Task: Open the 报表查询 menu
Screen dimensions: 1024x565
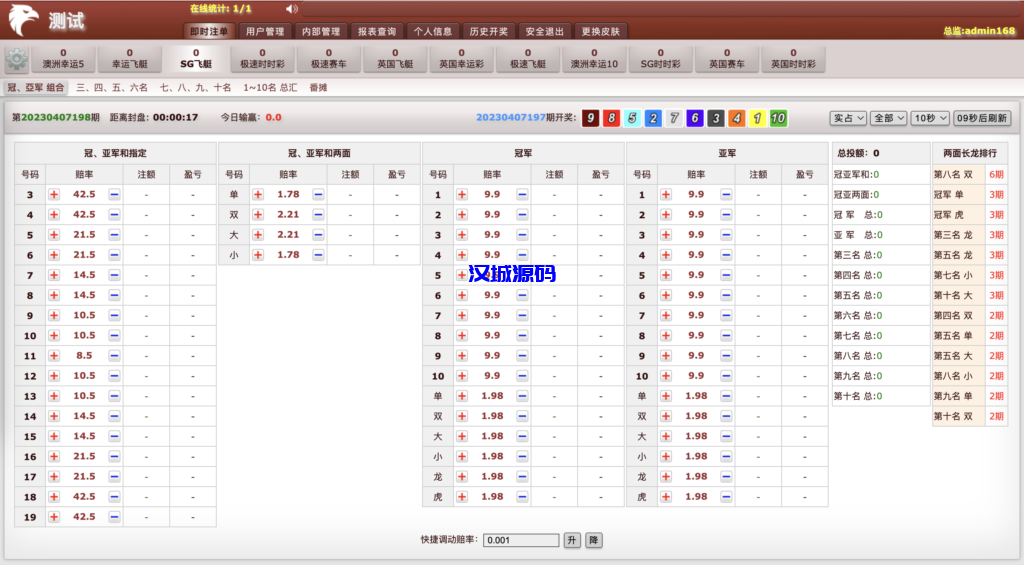Action: pyautogui.click(x=377, y=31)
